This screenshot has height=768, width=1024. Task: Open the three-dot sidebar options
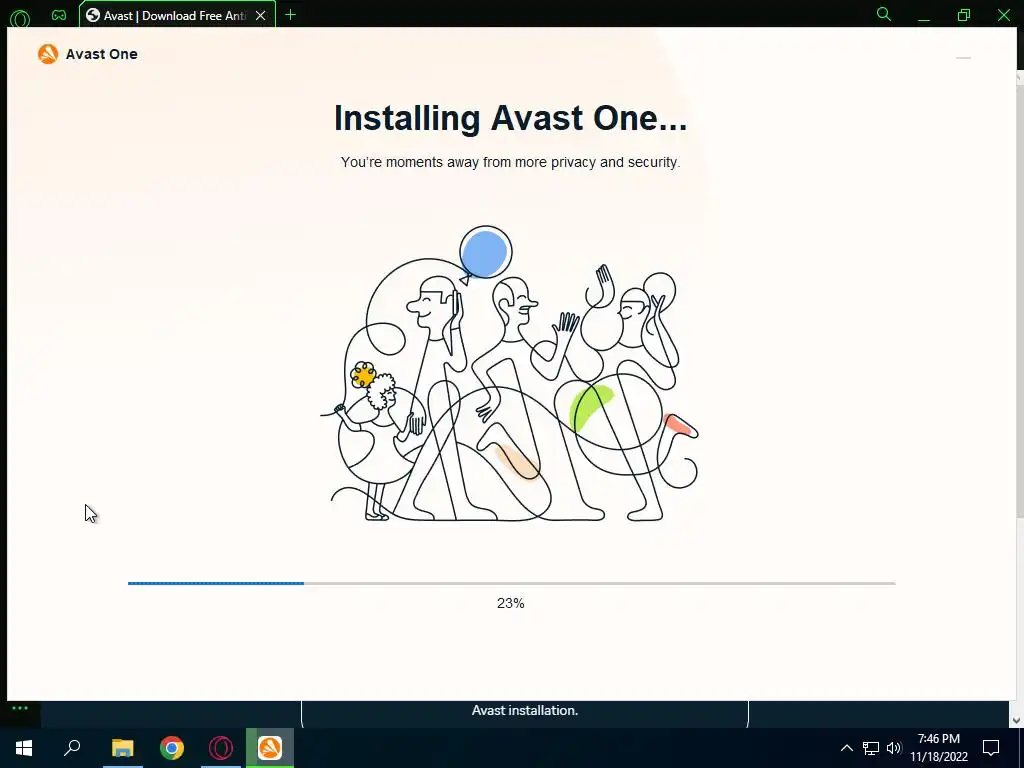tap(20, 708)
